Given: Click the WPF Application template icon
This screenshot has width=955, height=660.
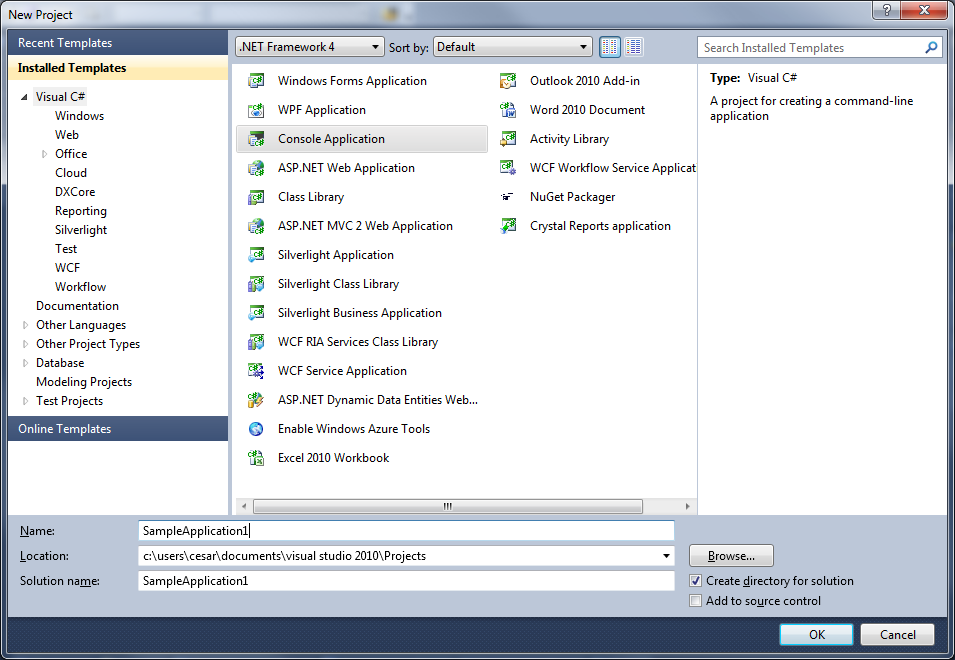Looking at the screenshot, I should pyautogui.click(x=256, y=110).
